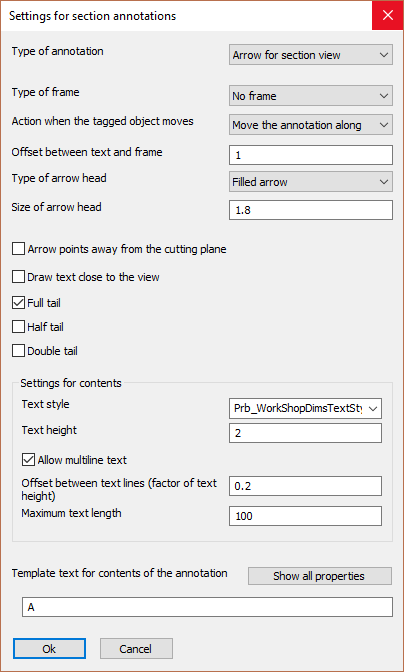Confirm settings with the Ok button
Viewport: 404px width, 672px height.
tap(49, 648)
